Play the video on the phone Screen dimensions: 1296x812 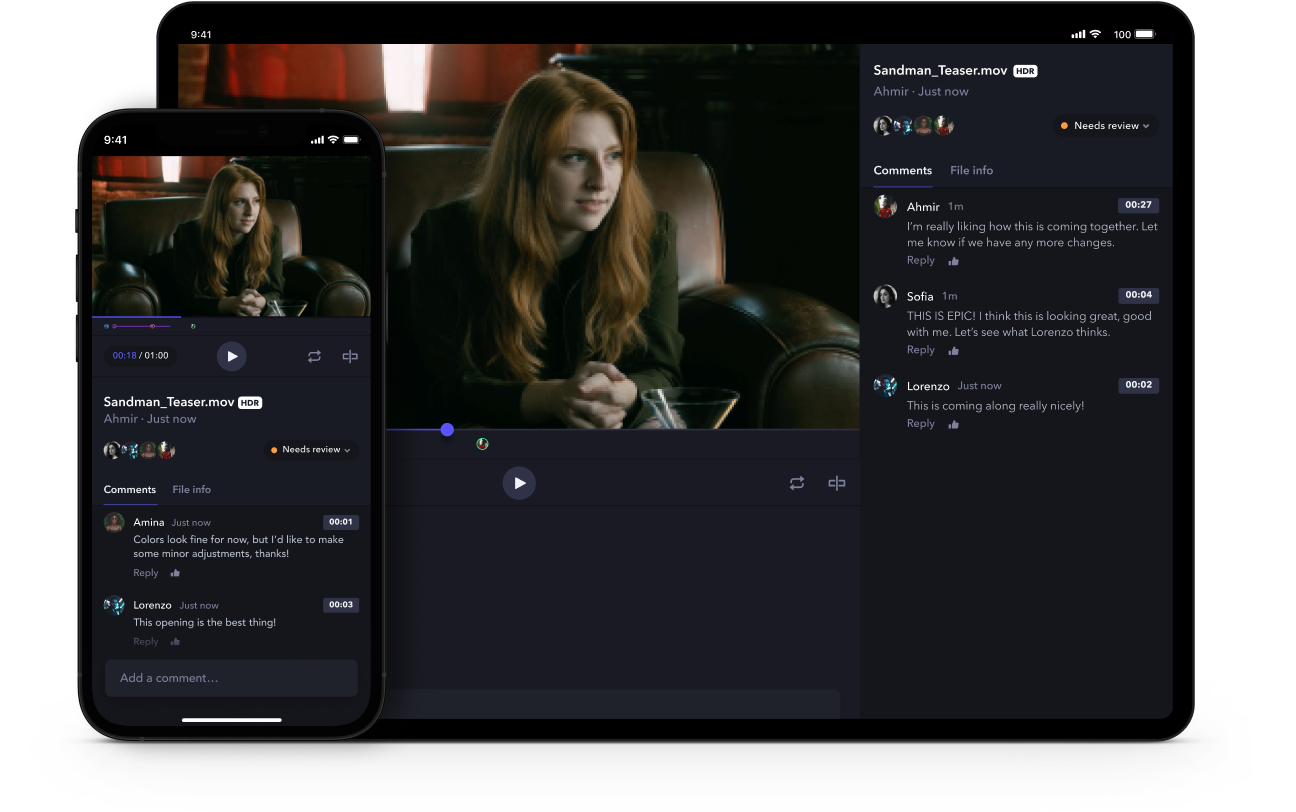tap(232, 356)
